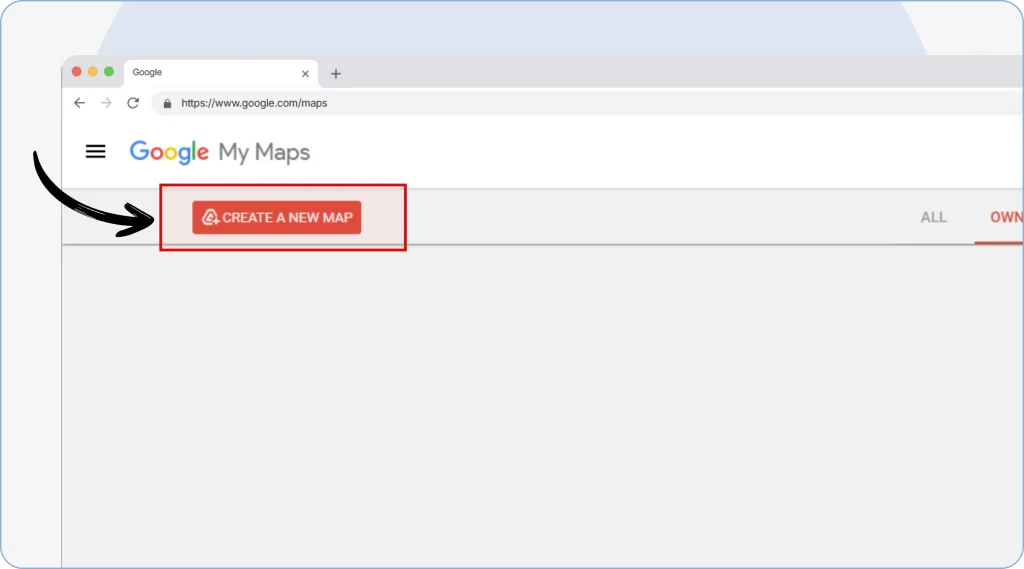Go back with the browser back arrow
Image resolution: width=1024 pixels, height=569 pixels.
(x=80, y=103)
